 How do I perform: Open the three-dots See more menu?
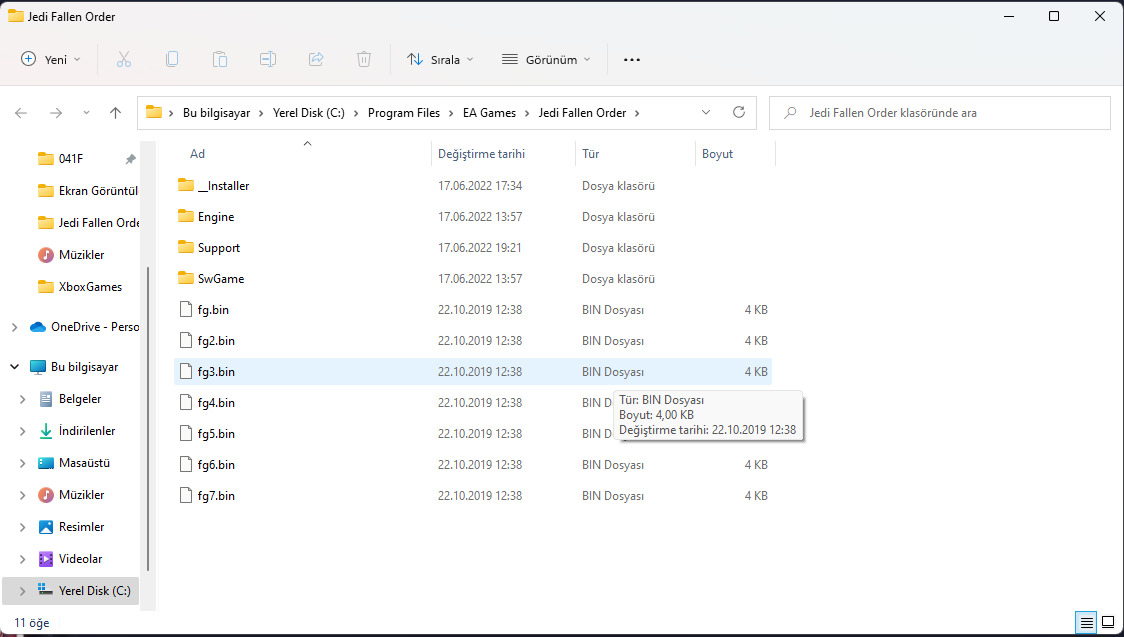coord(632,59)
